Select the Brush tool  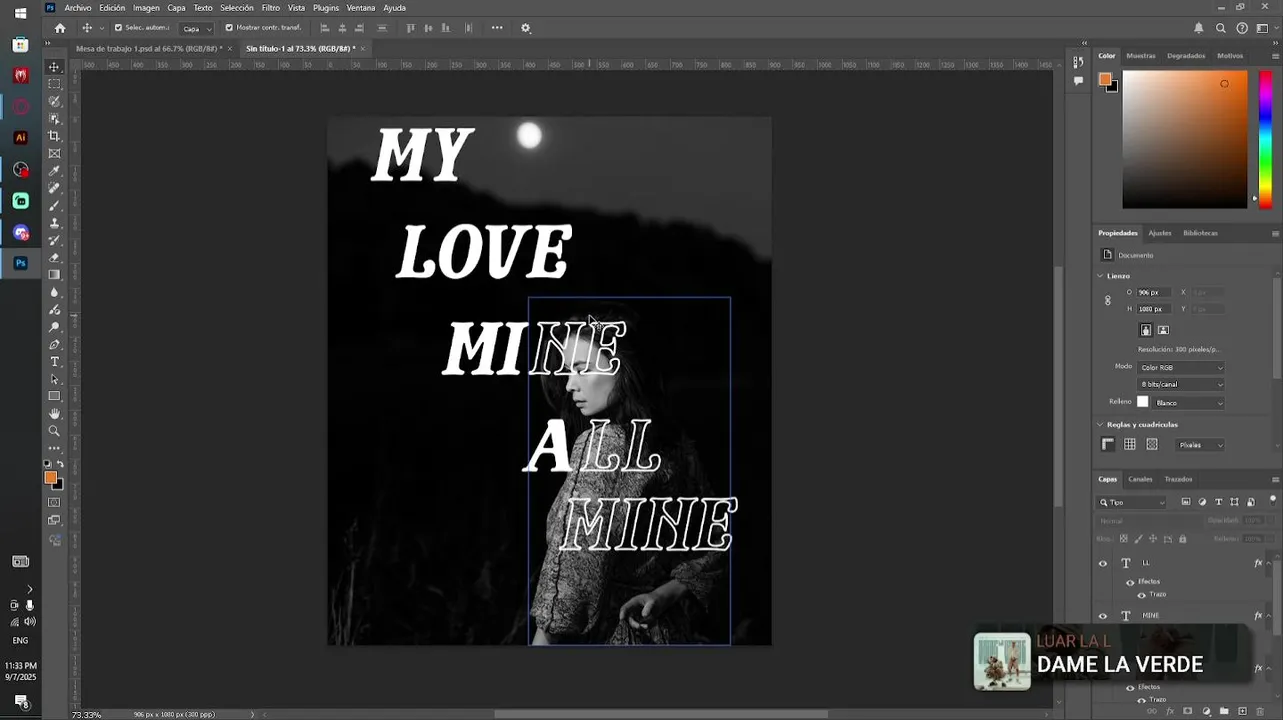55,205
